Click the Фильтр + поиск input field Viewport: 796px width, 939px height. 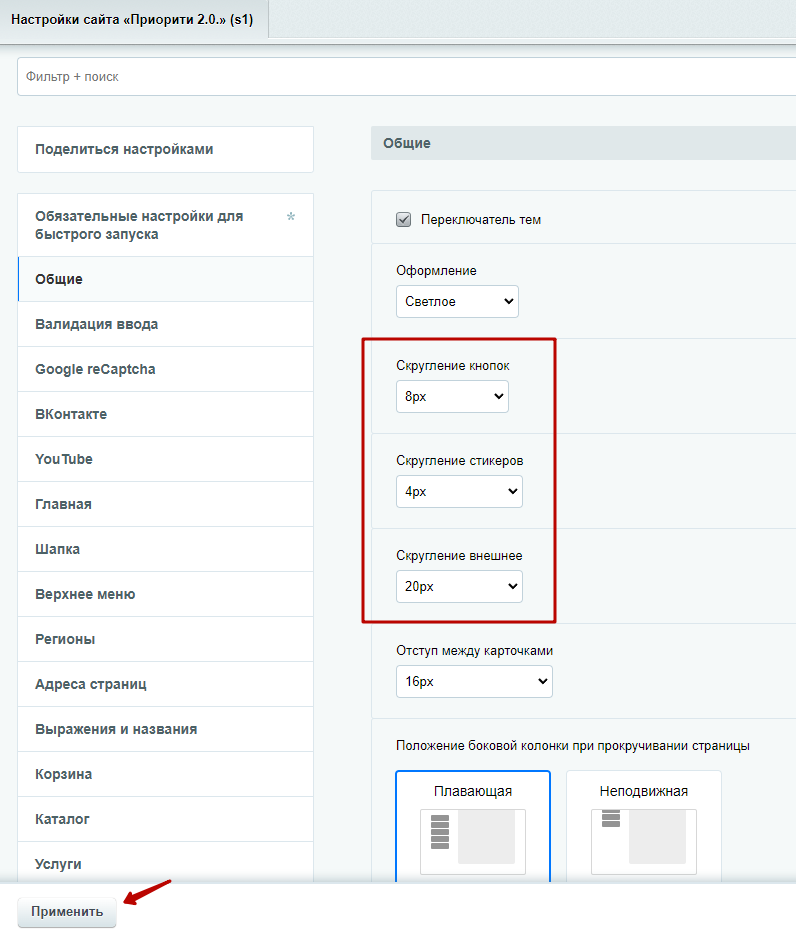tap(407, 77)
